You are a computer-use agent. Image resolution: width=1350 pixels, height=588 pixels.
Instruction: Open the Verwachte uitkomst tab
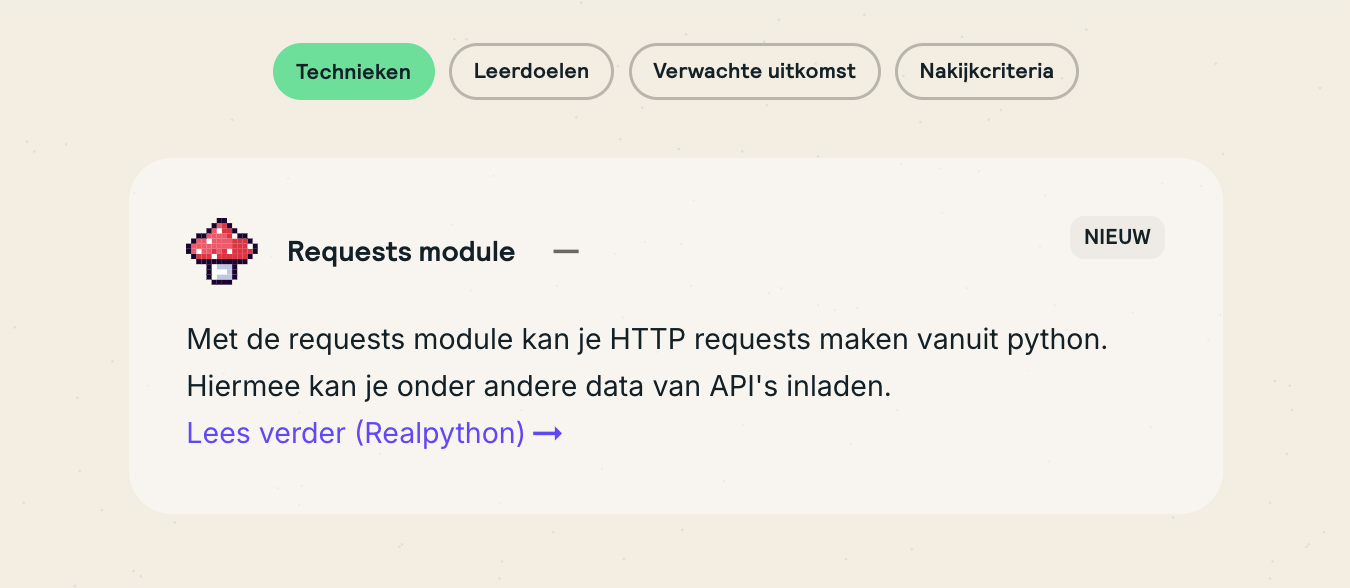pos(754,72)
